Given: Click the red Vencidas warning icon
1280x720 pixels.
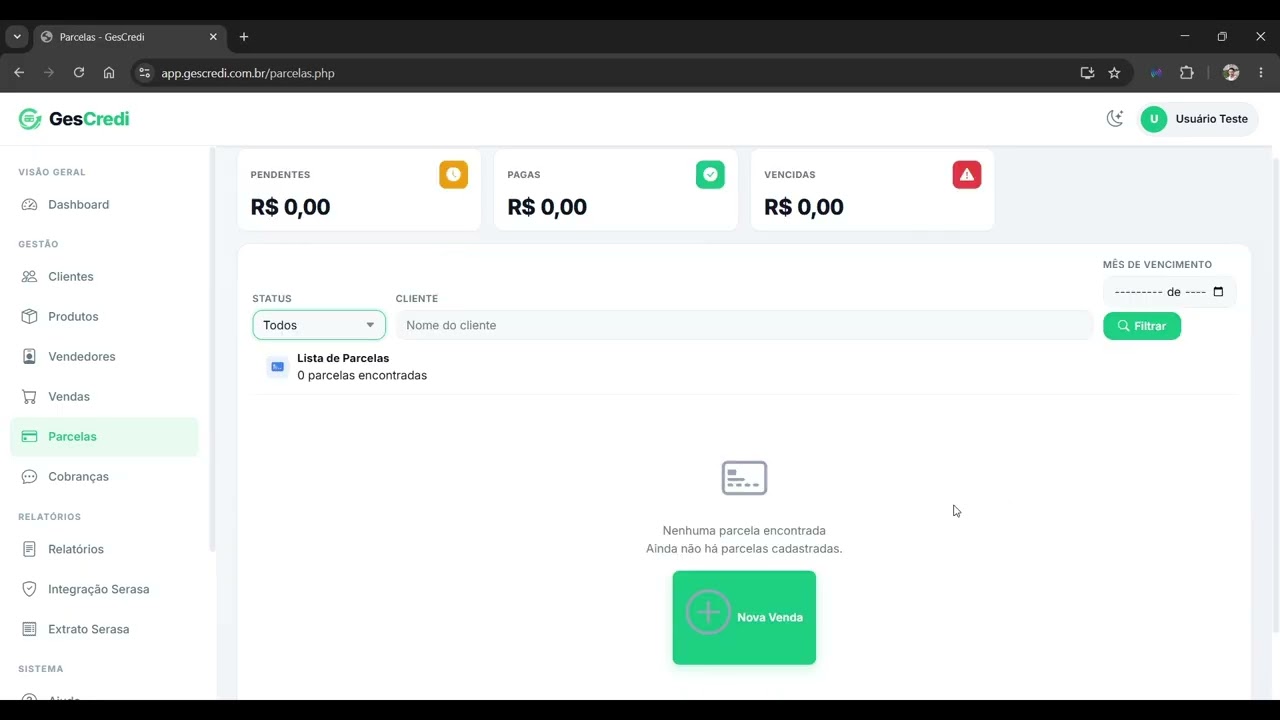Looking at the screenshot, I should click(967, 175).
